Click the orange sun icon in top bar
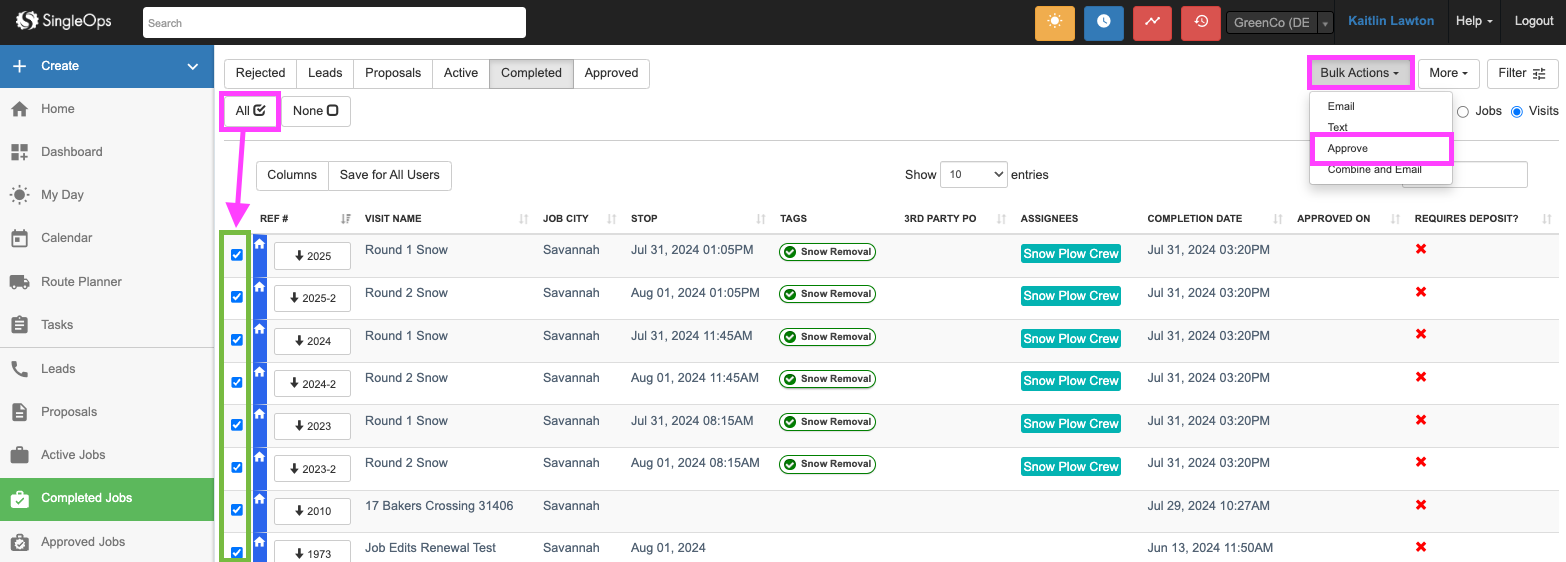This screenshot has width=1566, height=562. click(x=1054, y=22)
